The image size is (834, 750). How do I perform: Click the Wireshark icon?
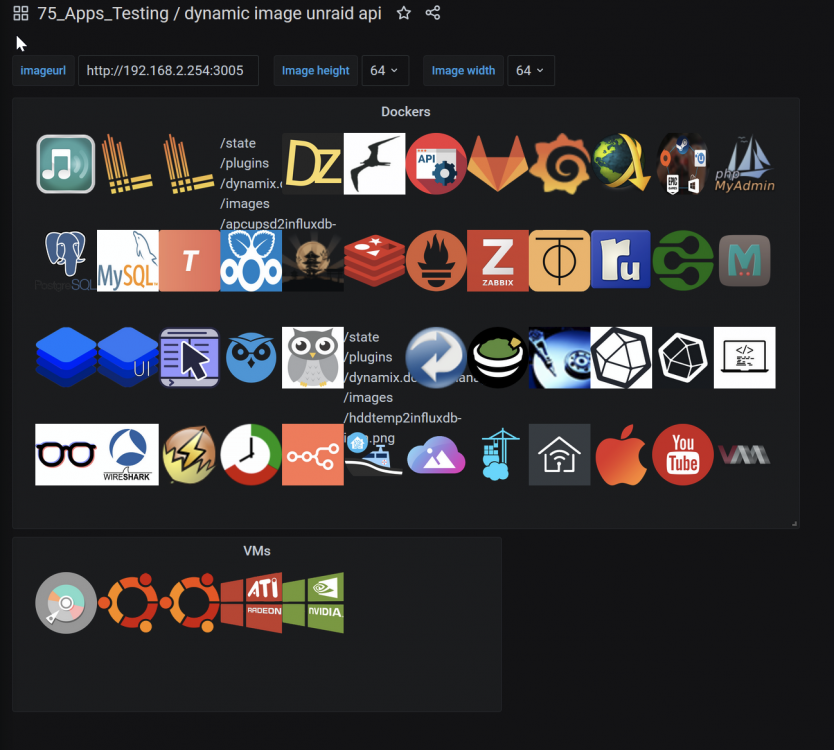click(x=128, y=455)
